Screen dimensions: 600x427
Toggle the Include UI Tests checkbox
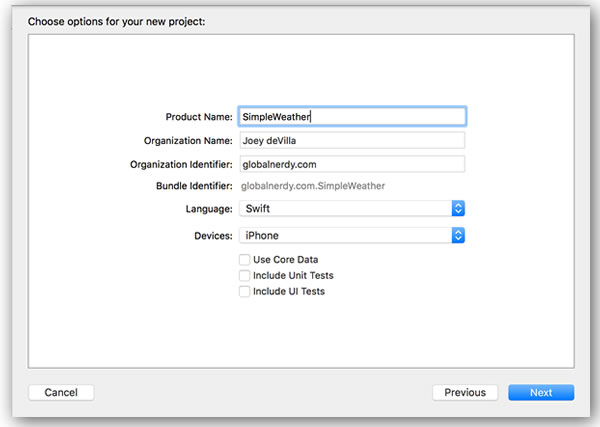pos(245,292)
